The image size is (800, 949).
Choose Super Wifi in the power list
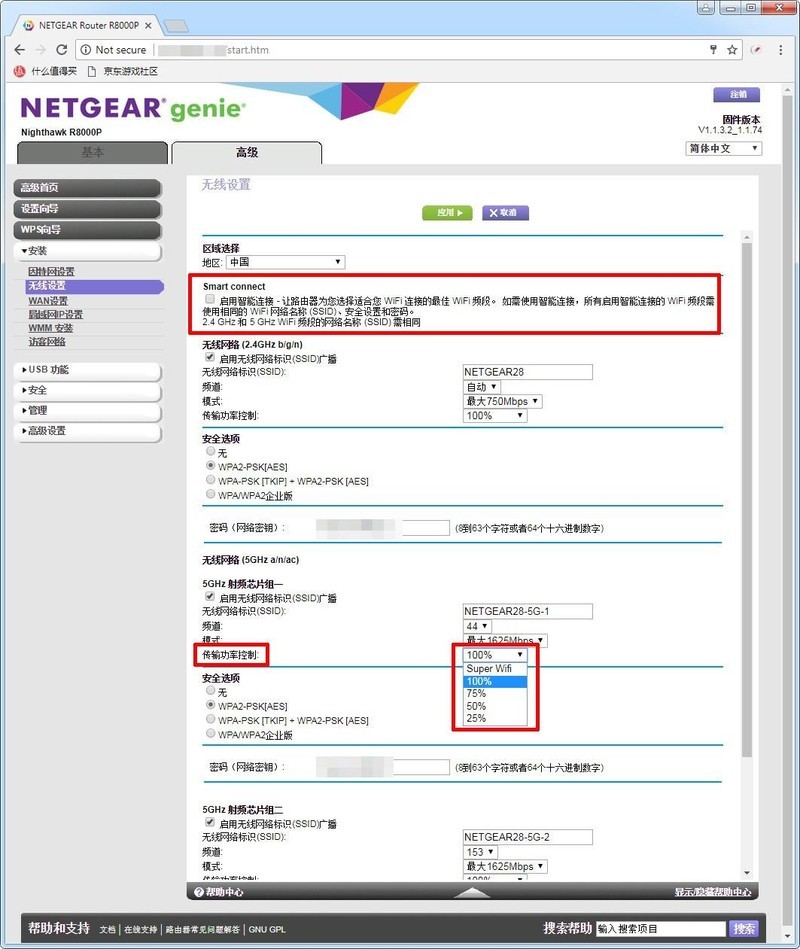tap(496, 669)
